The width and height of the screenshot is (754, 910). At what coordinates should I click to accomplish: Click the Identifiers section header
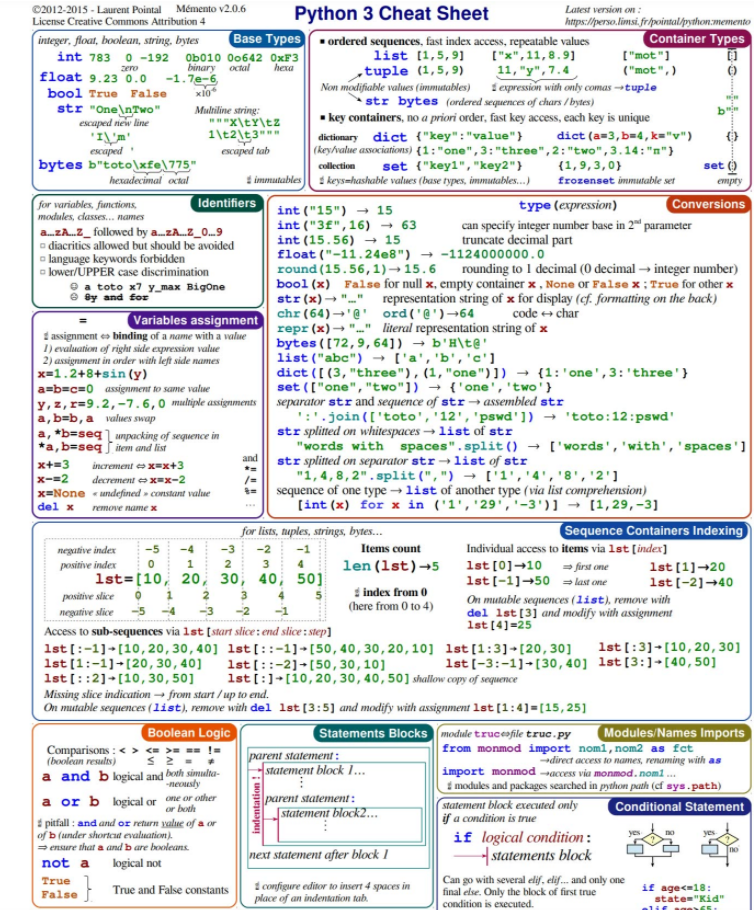click(x=226, y=203)
